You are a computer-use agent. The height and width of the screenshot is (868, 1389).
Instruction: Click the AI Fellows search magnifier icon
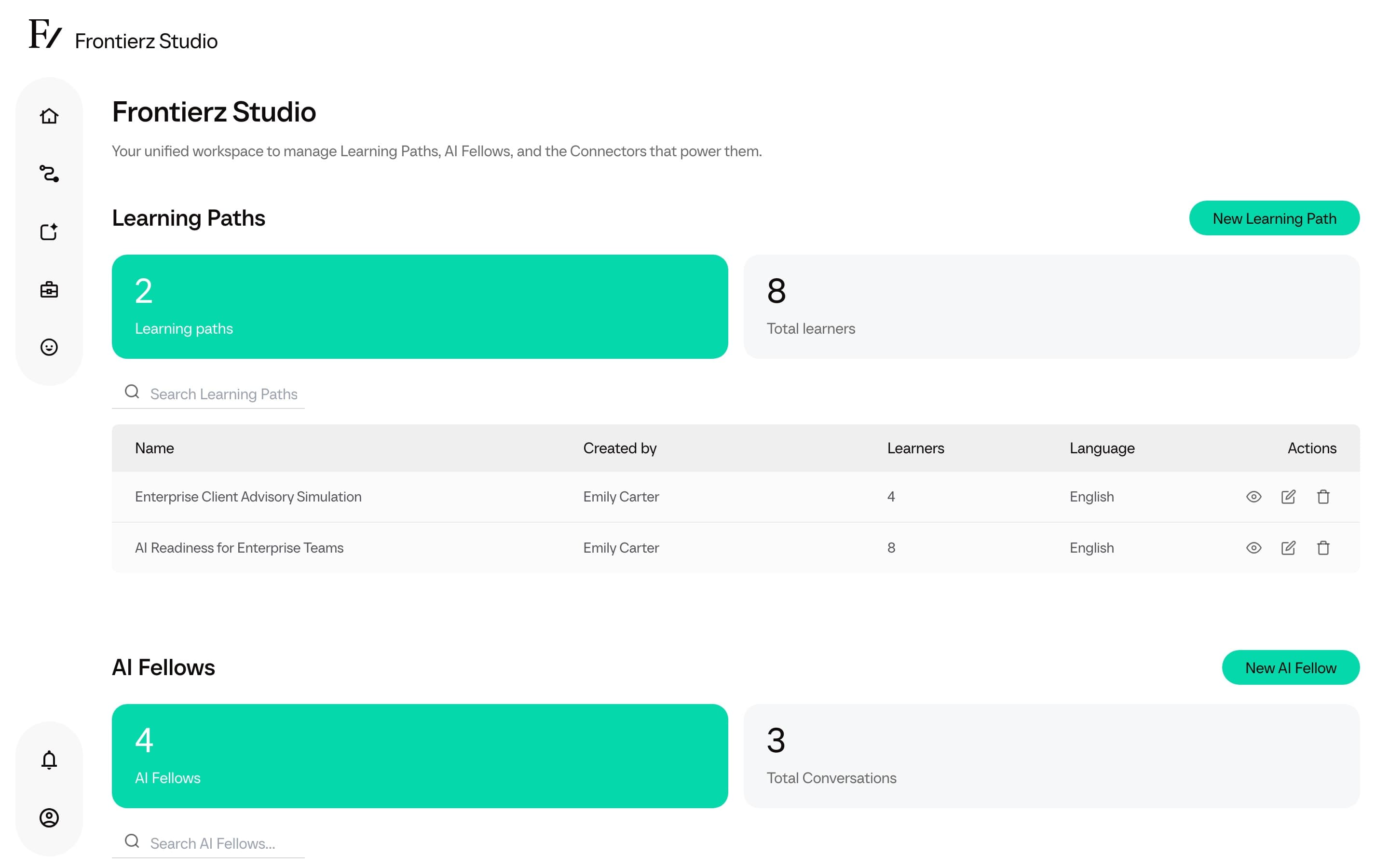tap(132, 841)
